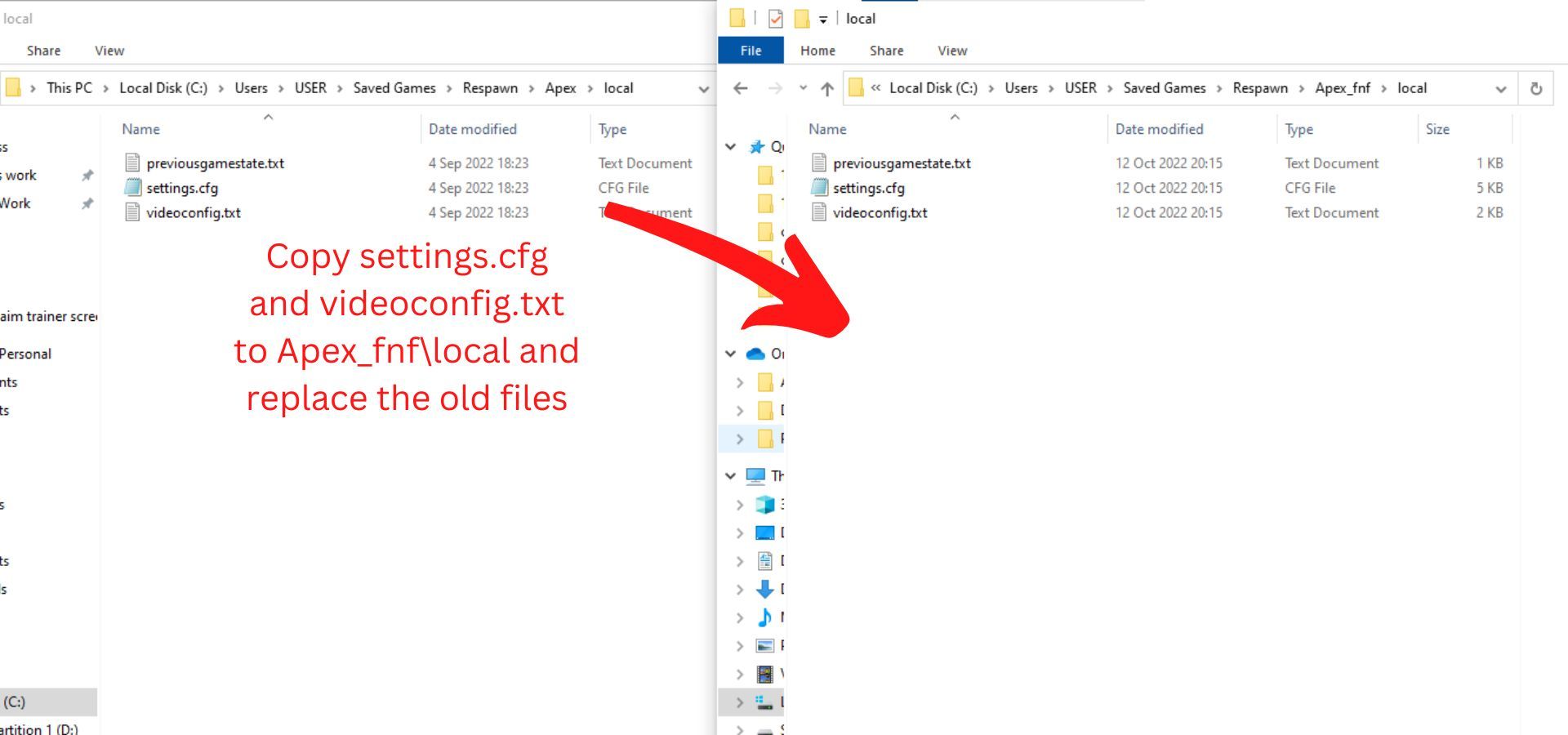Image resolution: width=1568 pixels, height=735 pixels.
Task: Select the 3D Objects cube icon
Action: 764,504
